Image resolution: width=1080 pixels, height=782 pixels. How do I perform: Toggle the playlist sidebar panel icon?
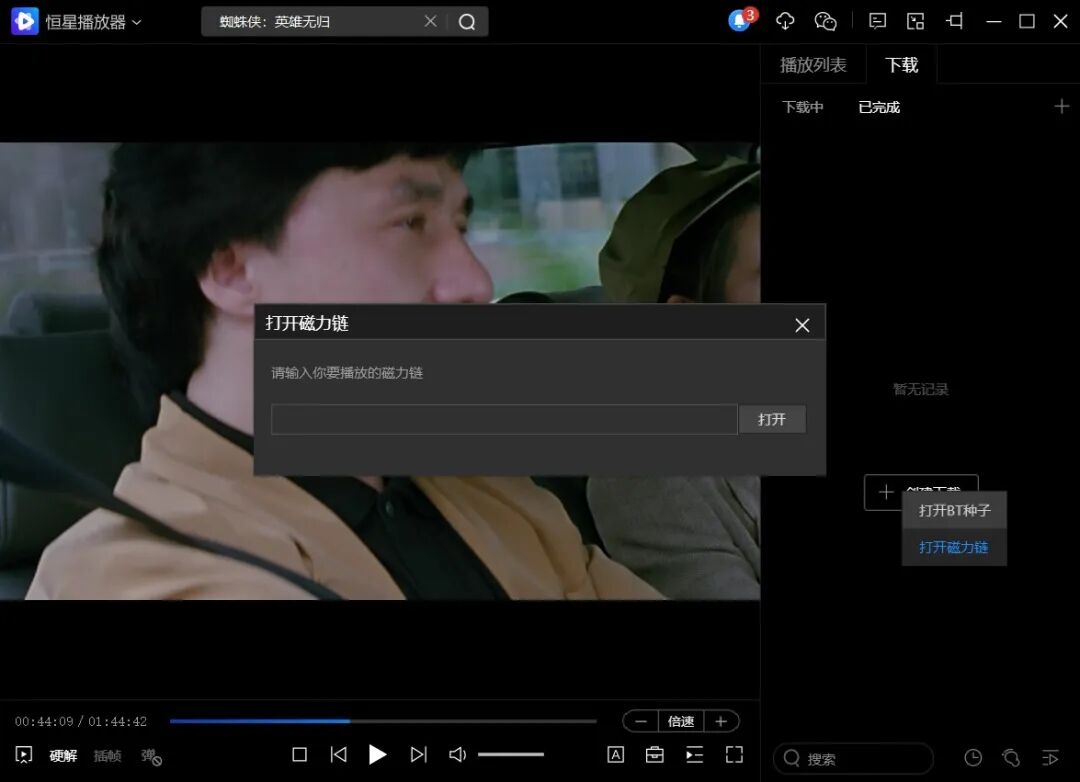point(694,754)
